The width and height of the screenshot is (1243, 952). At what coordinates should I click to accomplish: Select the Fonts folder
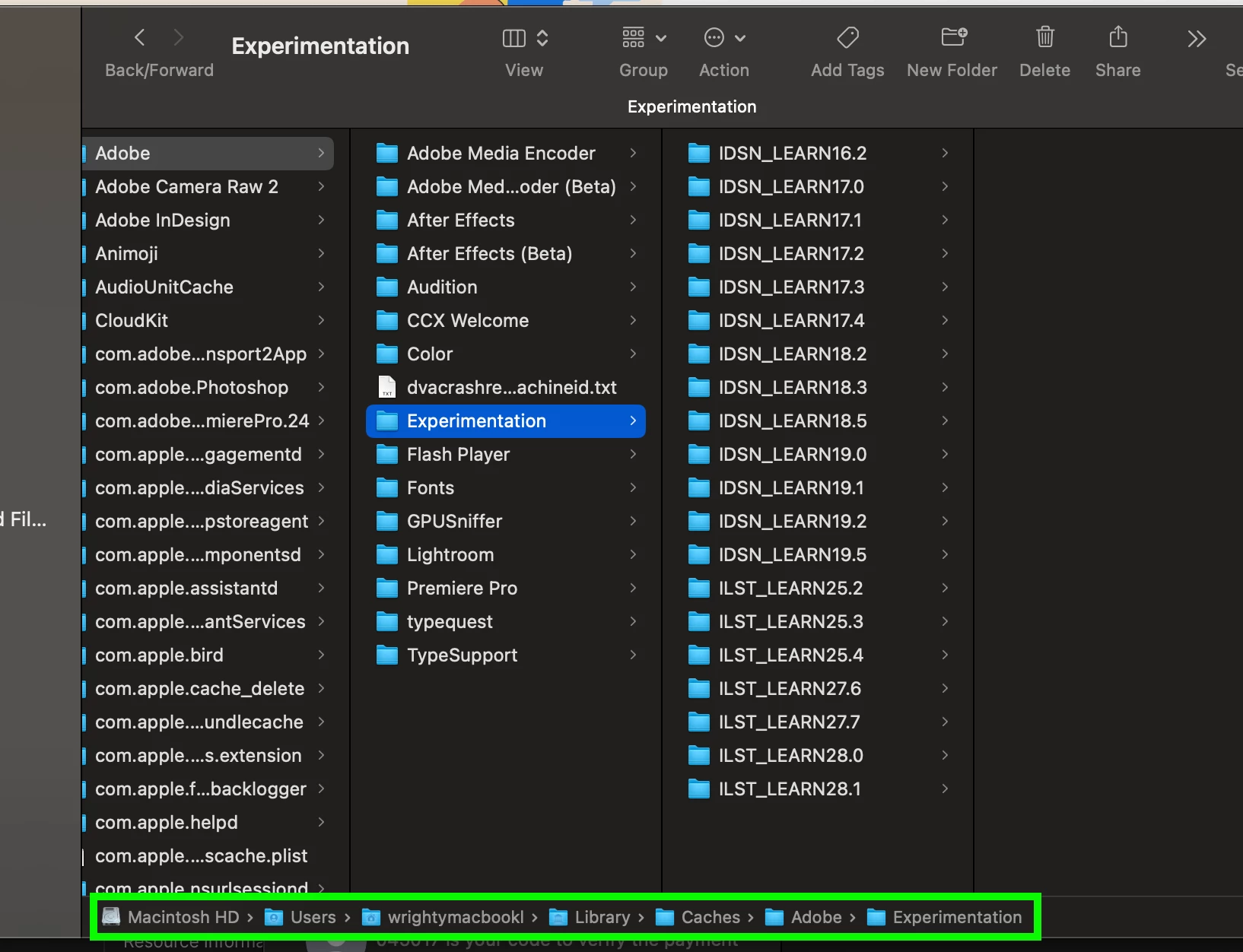pos(506,488)
